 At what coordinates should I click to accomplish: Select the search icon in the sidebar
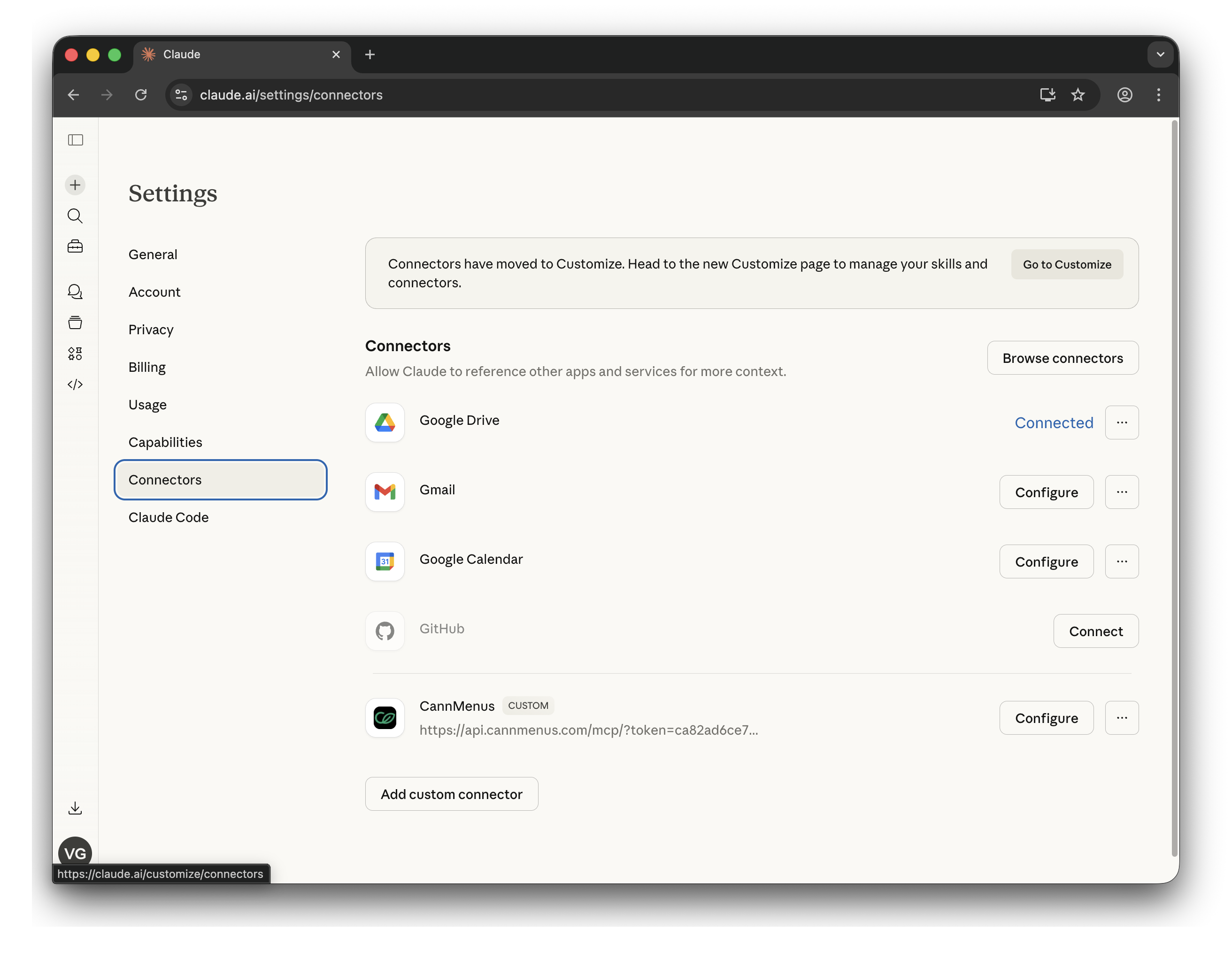(75, 216)
